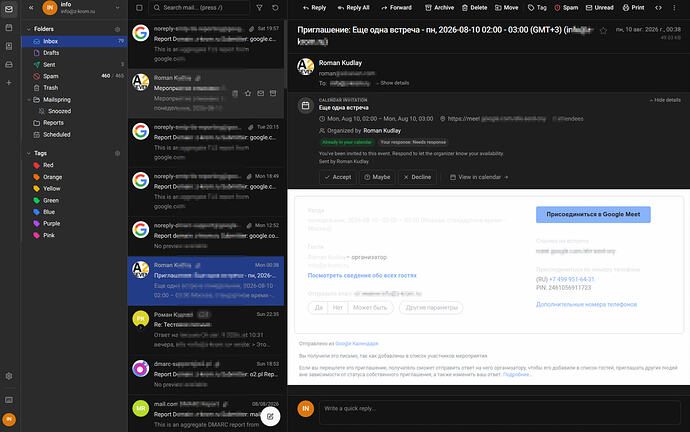Viewport: 690px width, 432px height.
Task: Open the mail.com DMARC report message
Action: coord(206,414)
